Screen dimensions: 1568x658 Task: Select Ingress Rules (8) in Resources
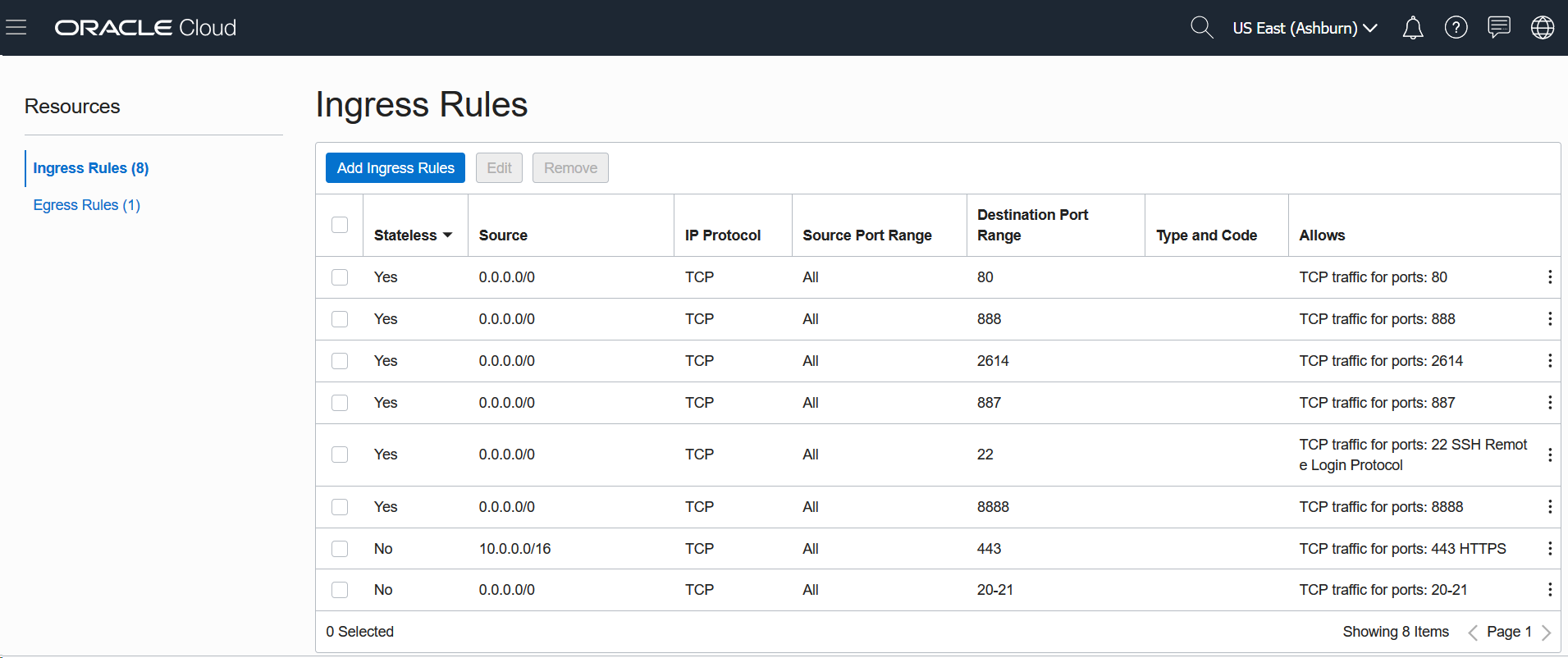pyautogui.click(x=90, y=168)
